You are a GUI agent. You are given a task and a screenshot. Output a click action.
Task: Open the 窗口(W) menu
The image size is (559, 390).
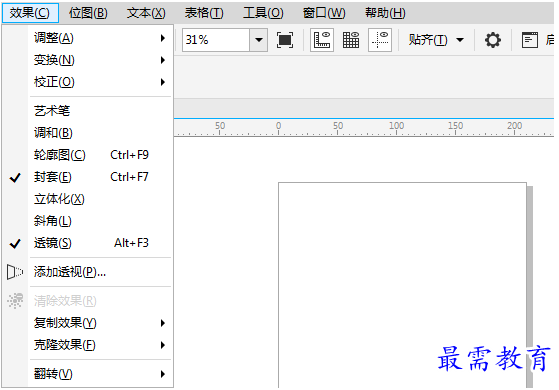pos(324,13)
